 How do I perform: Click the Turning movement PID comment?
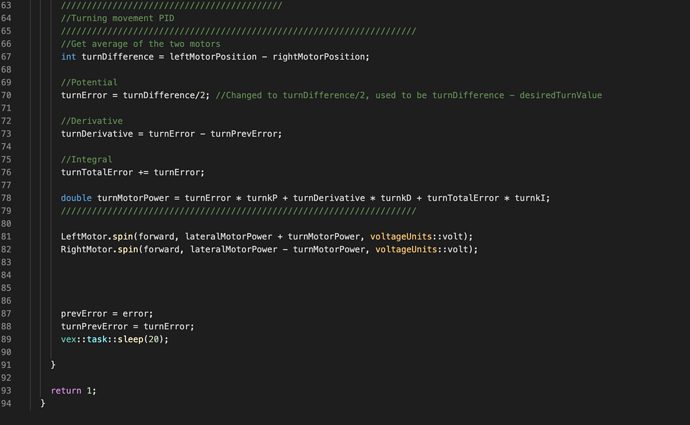pos(117,18)
